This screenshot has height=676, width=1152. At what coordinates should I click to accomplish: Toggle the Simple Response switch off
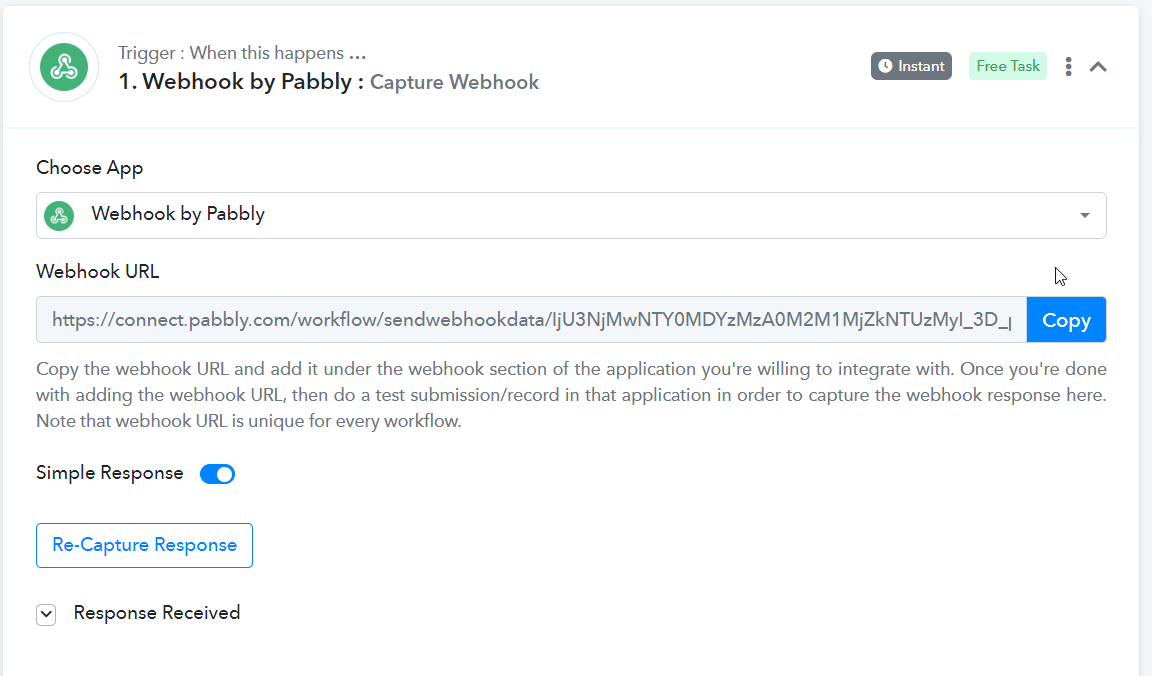pyautogui.click(x=217, y=474)
